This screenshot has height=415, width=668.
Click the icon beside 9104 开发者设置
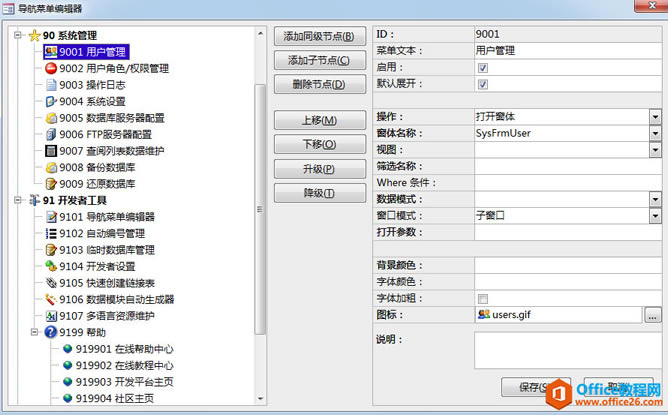coord(51,266)
